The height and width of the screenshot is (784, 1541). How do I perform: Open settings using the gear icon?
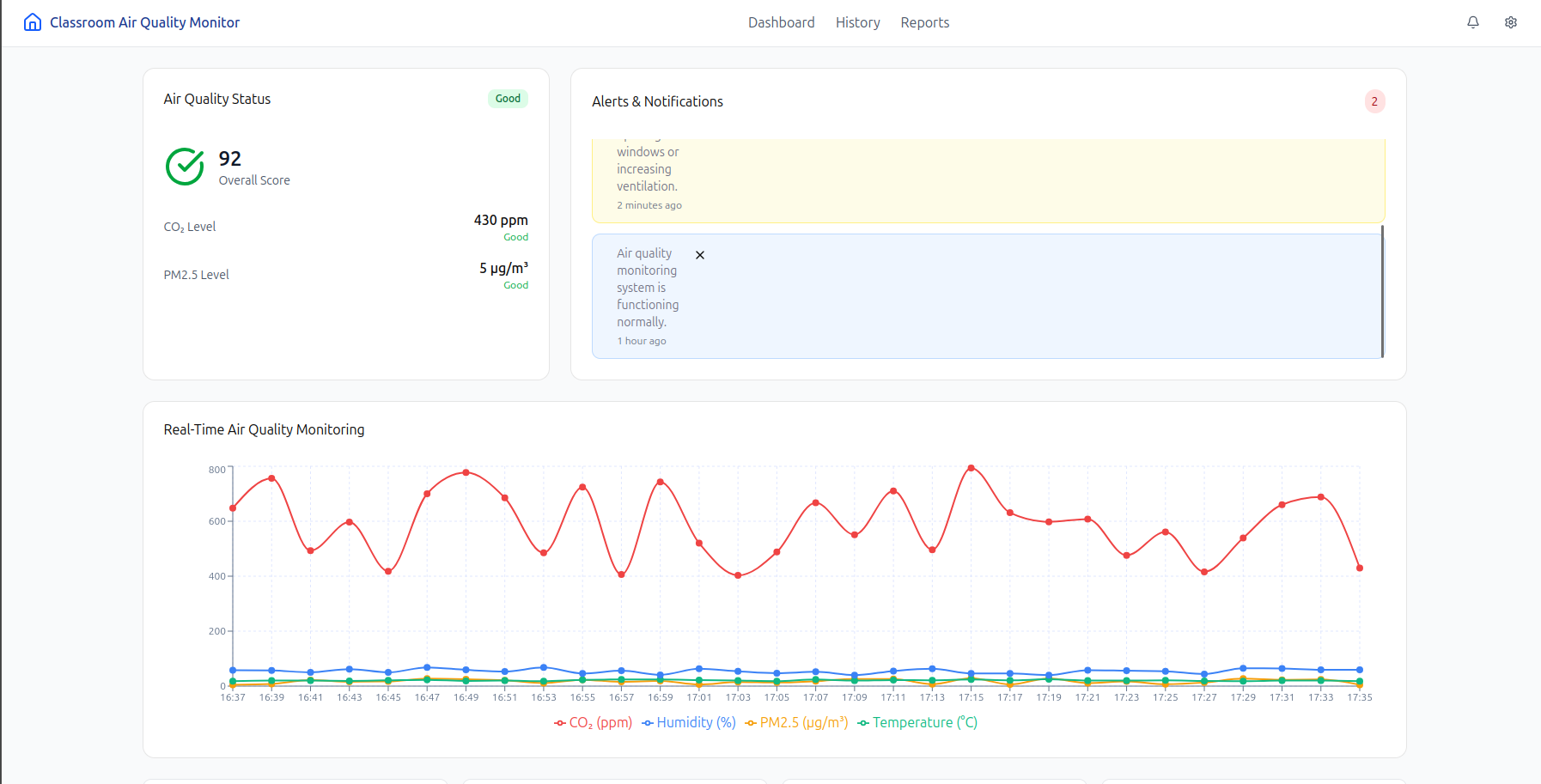[x=1510, y=21]
